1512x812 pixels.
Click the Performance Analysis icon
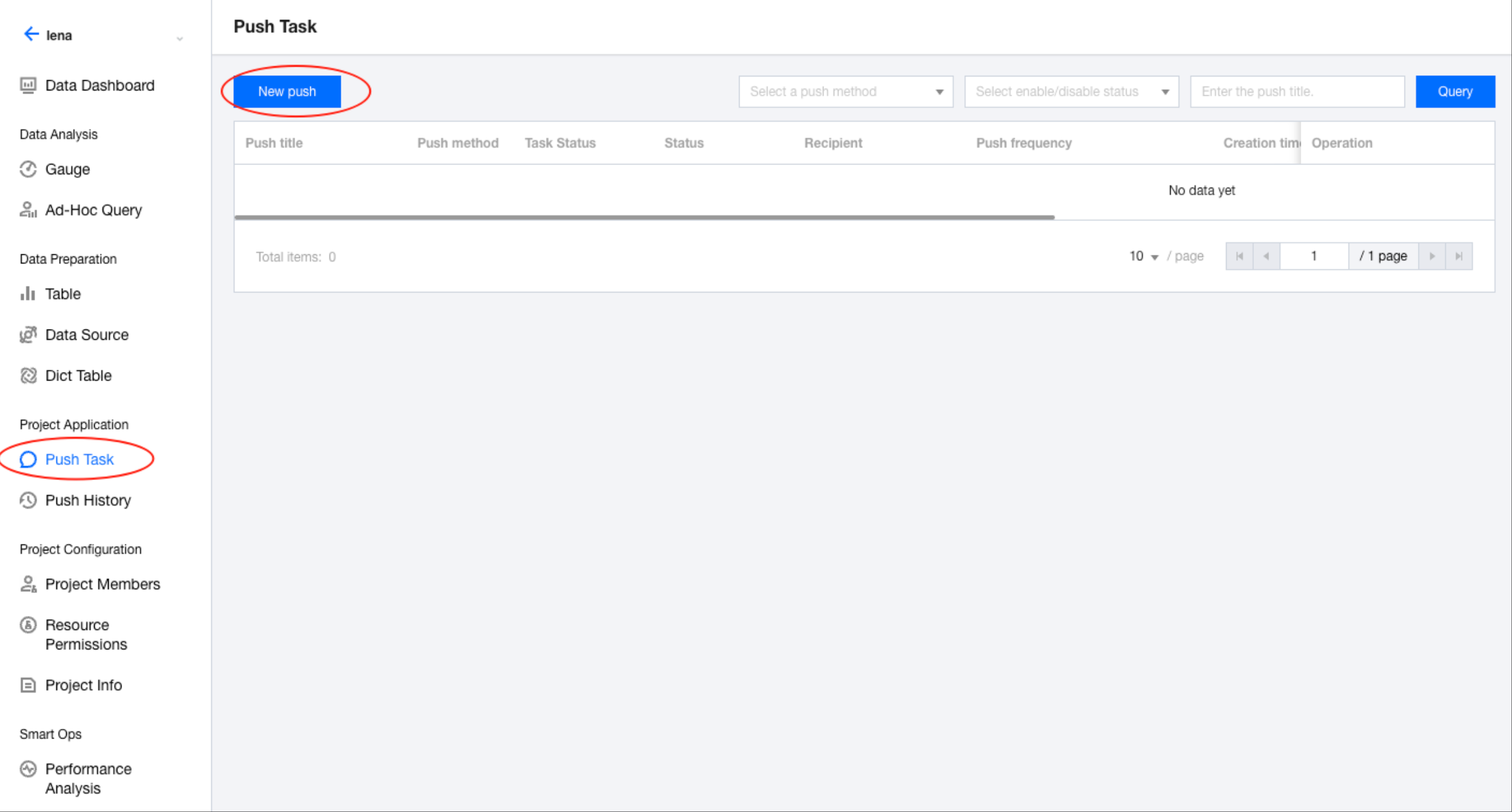(28, 770)
